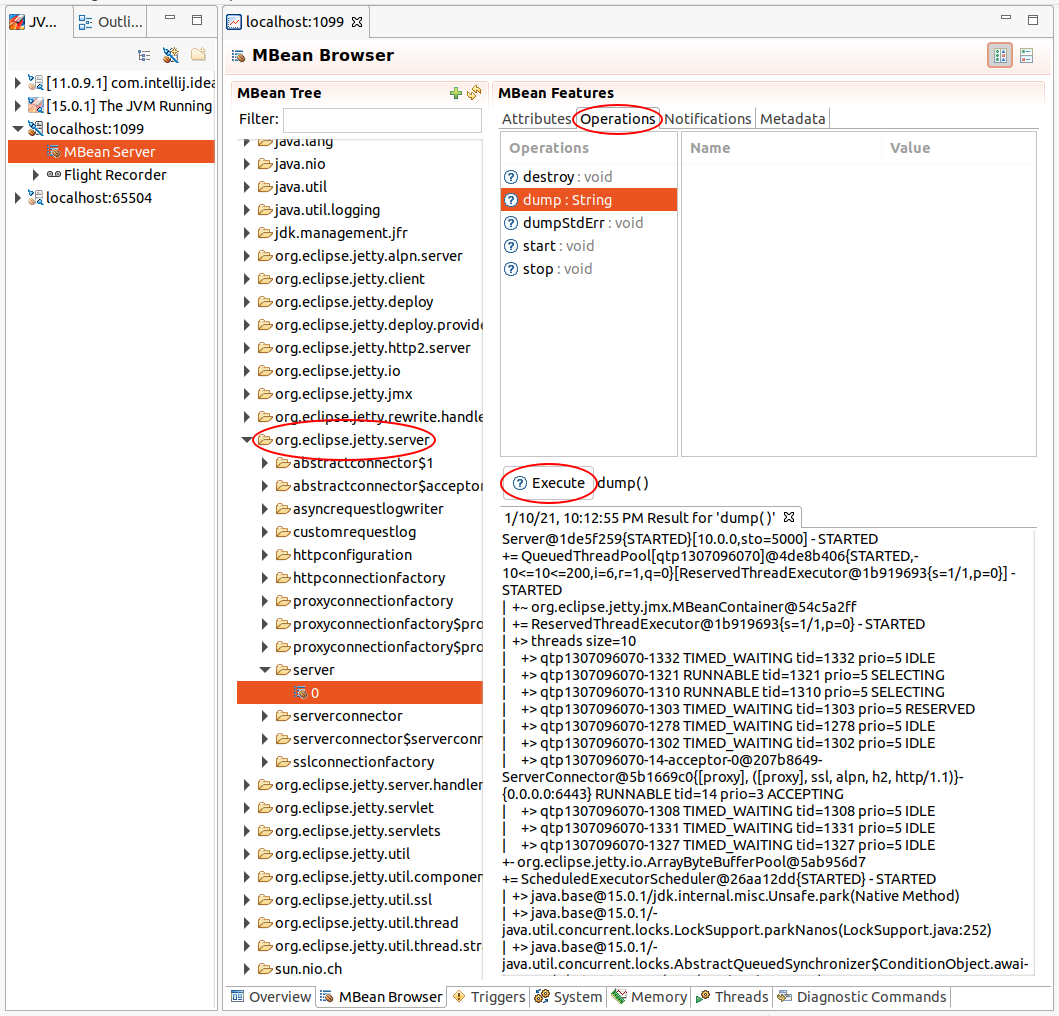Click the sun.nio.ch folder icon
The width and height of the screenshot is (1059, 1016).
(x=265, y=969)
